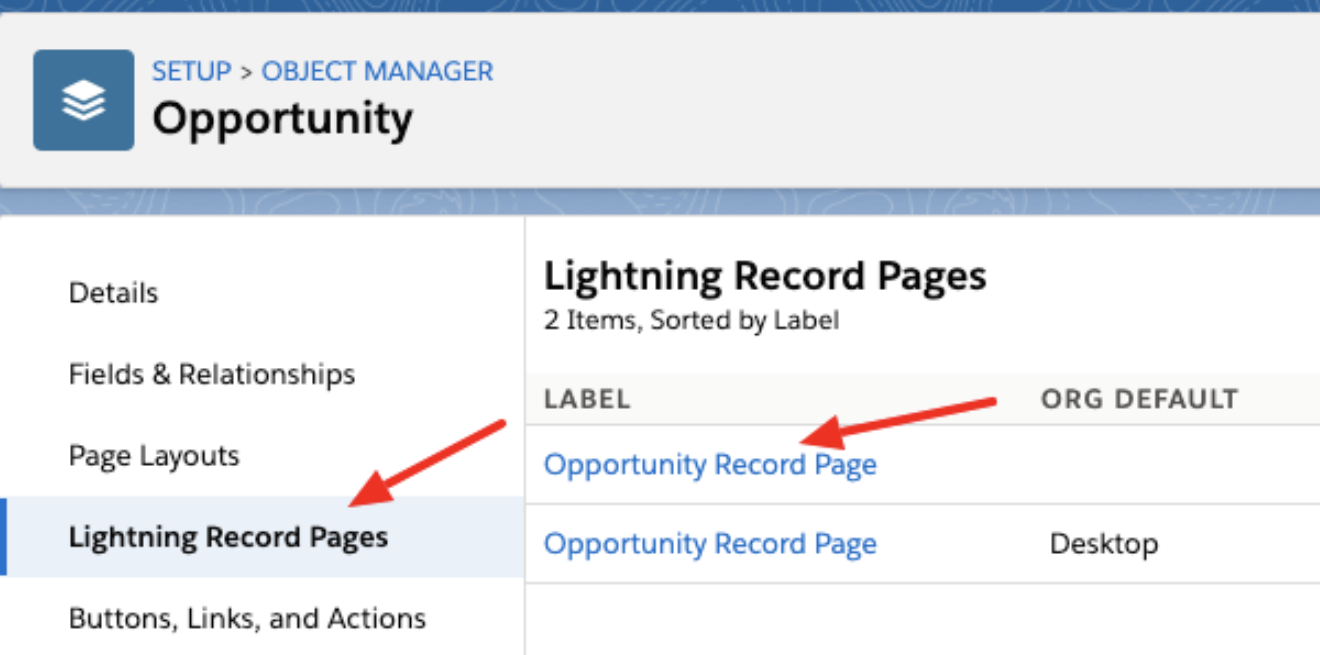This screenshot has height=655, width=1320.
Task: Click the Lightning Record Pages heading
Action: coord(765,276)
